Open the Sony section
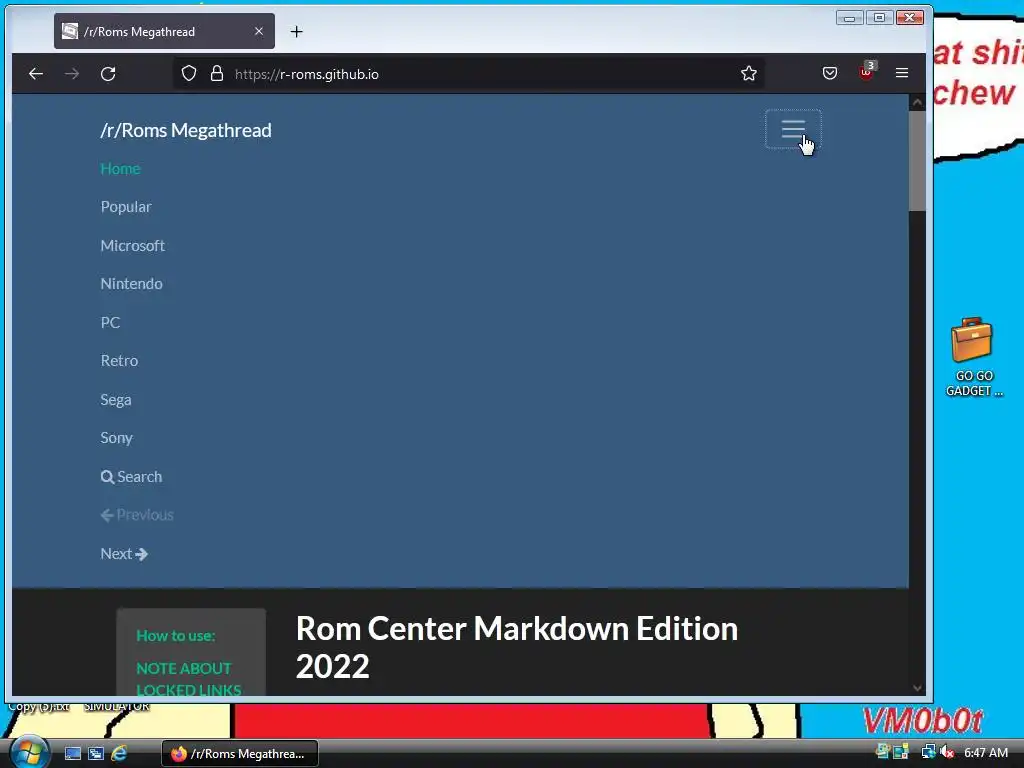This screenshot has height=768, width=1024. (116, 438)
